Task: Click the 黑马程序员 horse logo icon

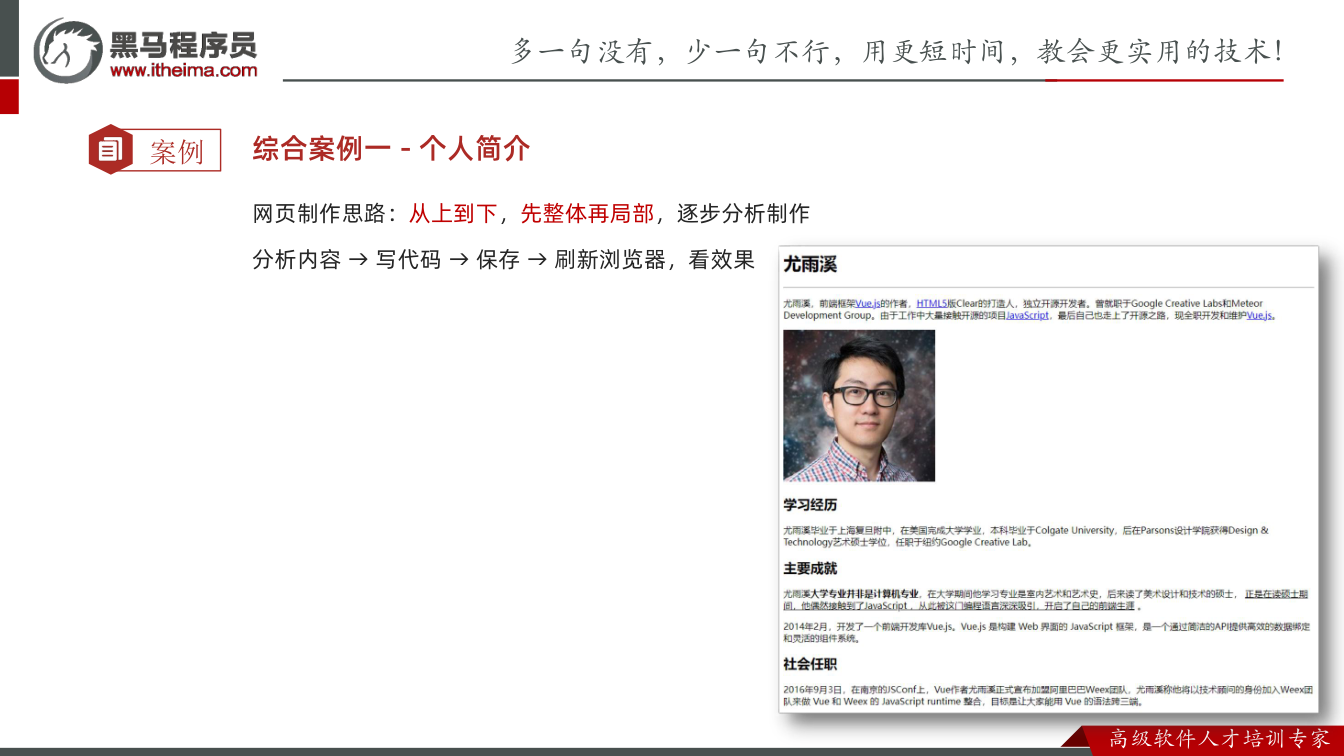Action: click(68, 50)
